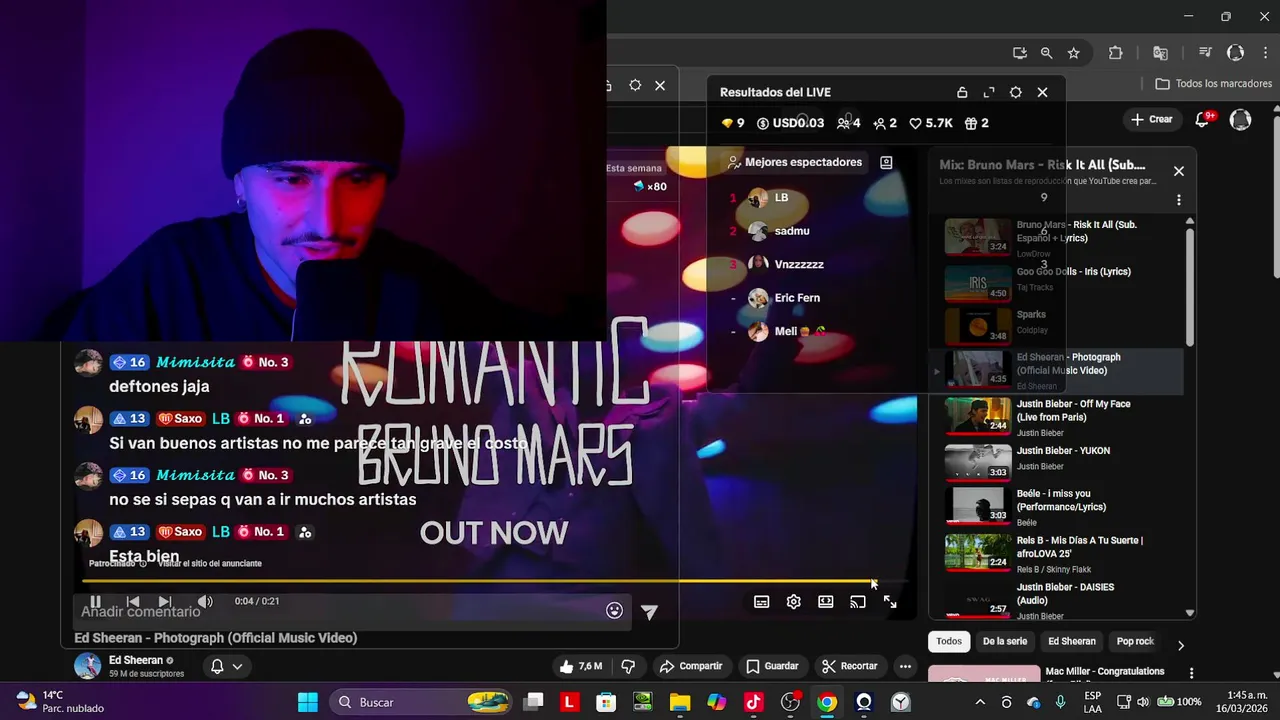
Task: Click the Buscar taskbar search box
Action: [420, 702]
